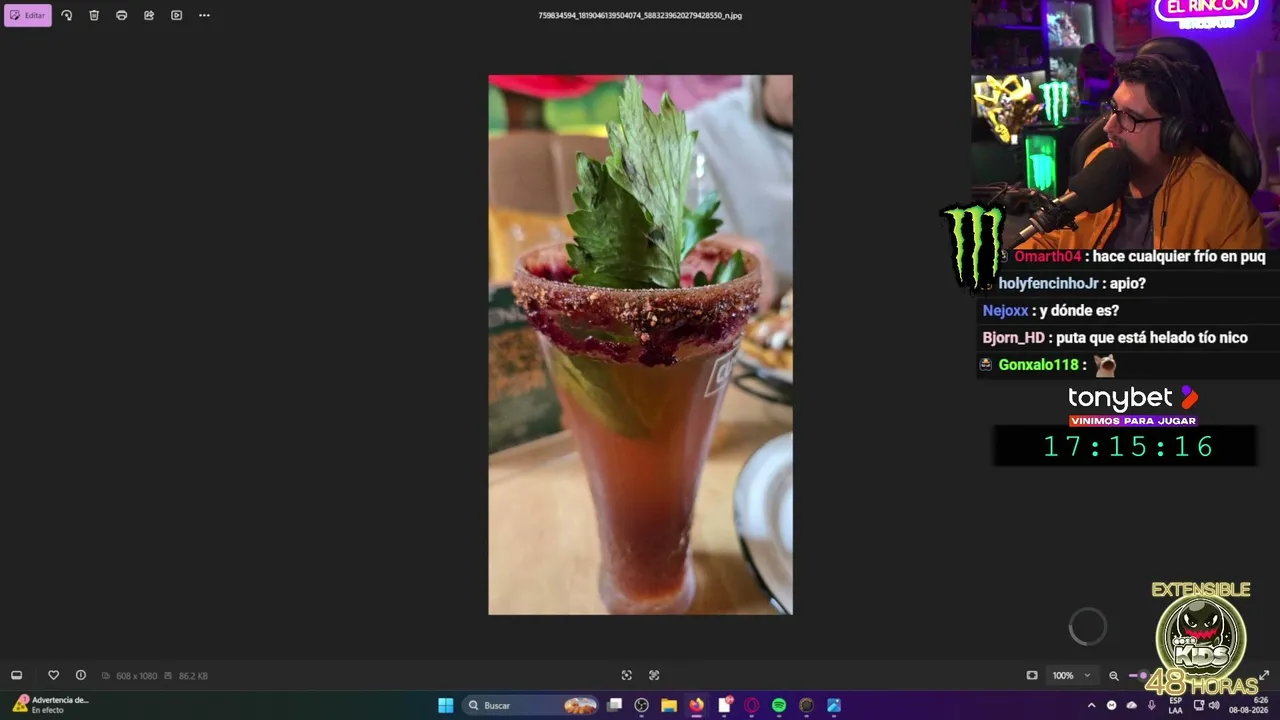
Task: Fit image to window icon
Action: pyautogui.click(x=1032, y=675)
